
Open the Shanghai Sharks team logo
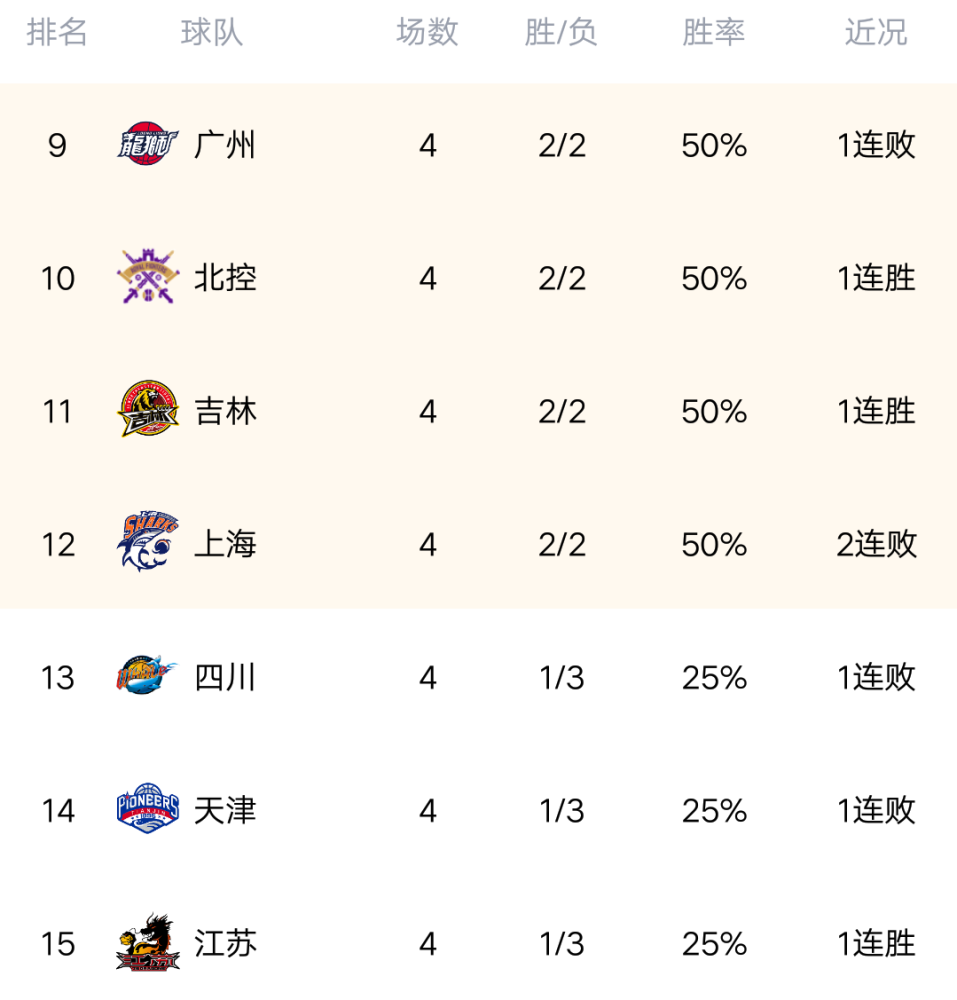tap(148, 542)
